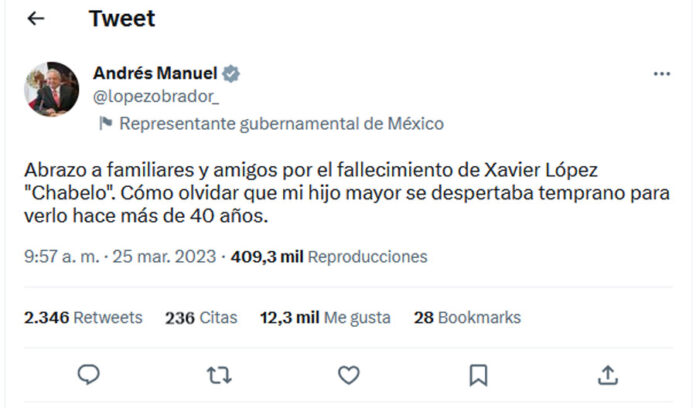Like the tweet with the heart icon
The height and width of the screenshot is (408, 696).
pos(349,375)
